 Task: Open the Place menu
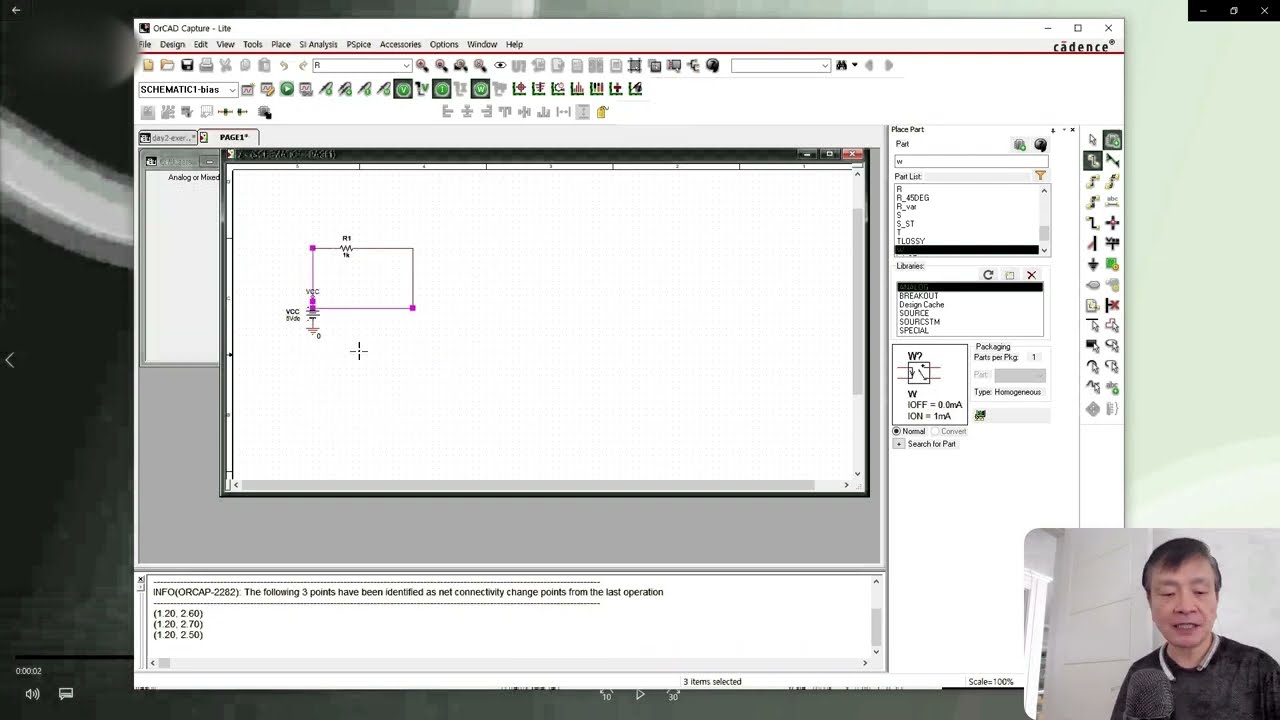(281, 44)
